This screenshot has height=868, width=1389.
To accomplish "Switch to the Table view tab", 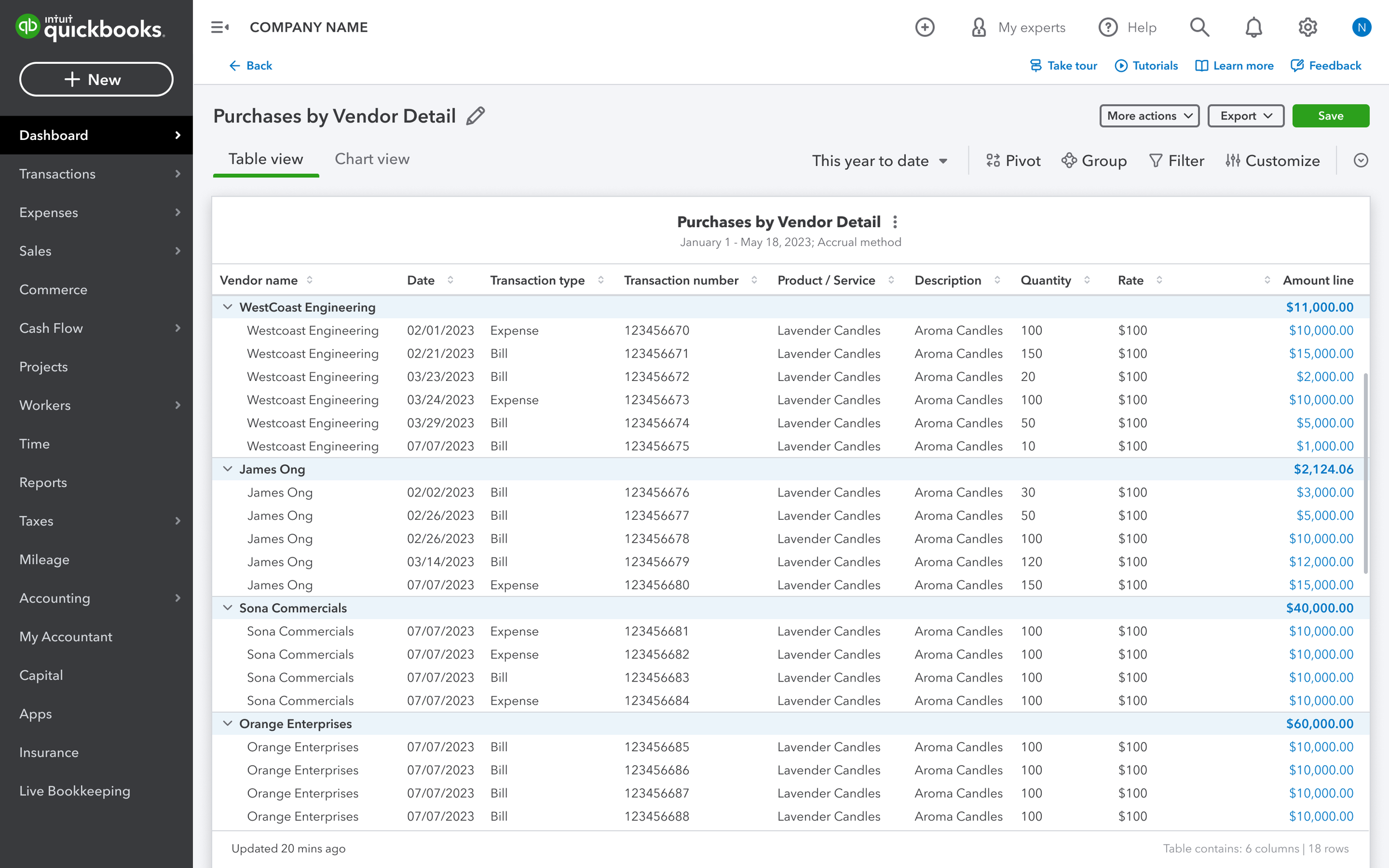I will 266,159.
